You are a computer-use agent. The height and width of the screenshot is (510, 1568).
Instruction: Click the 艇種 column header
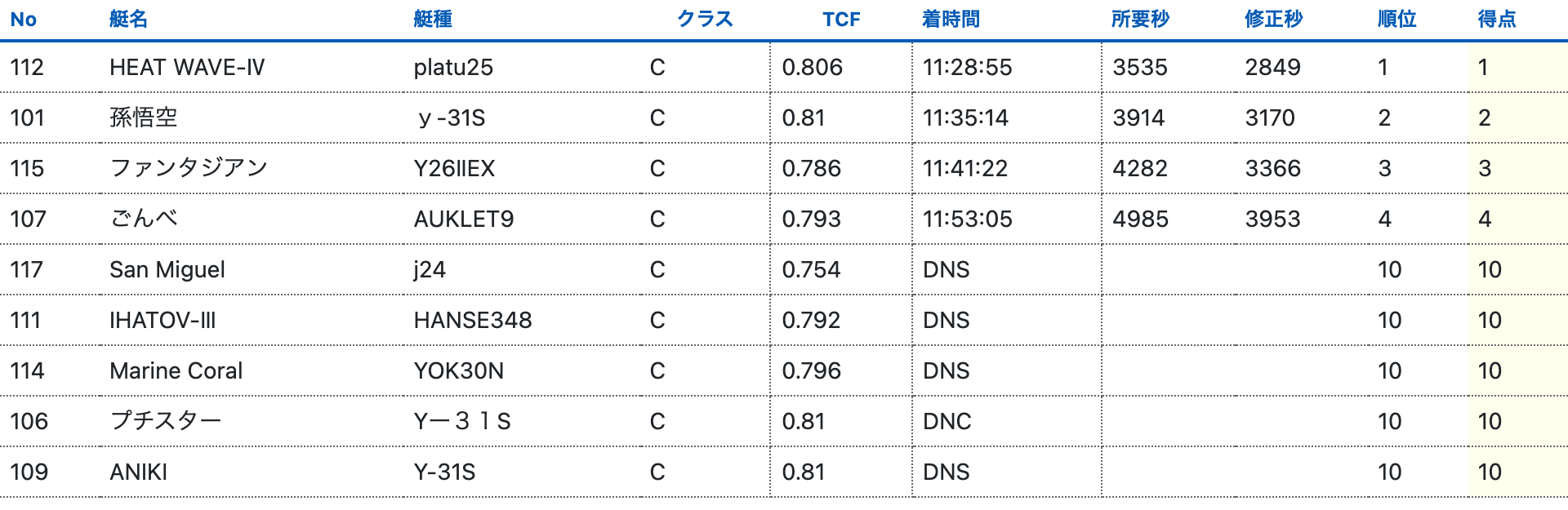(433, 20)
